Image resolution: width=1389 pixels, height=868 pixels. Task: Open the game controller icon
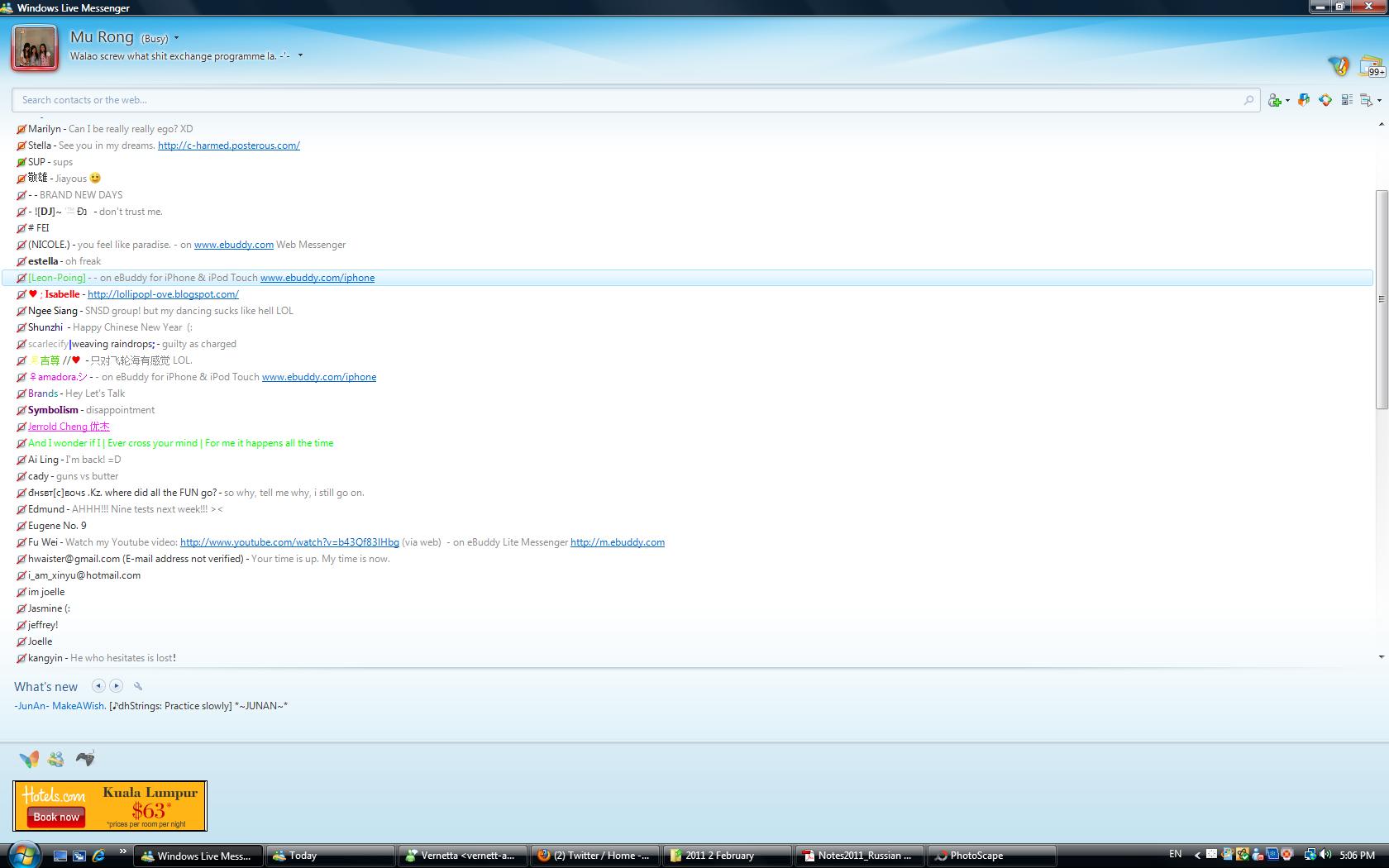(x=85, y=758)
